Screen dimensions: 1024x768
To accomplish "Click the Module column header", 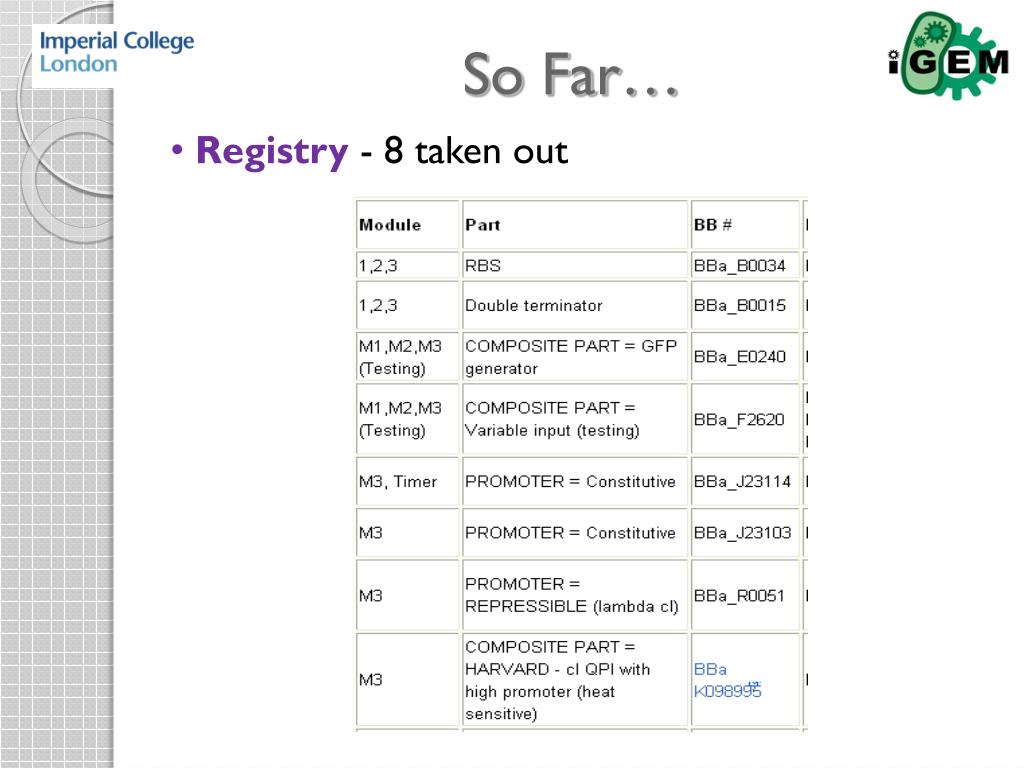I will [408, 225].
